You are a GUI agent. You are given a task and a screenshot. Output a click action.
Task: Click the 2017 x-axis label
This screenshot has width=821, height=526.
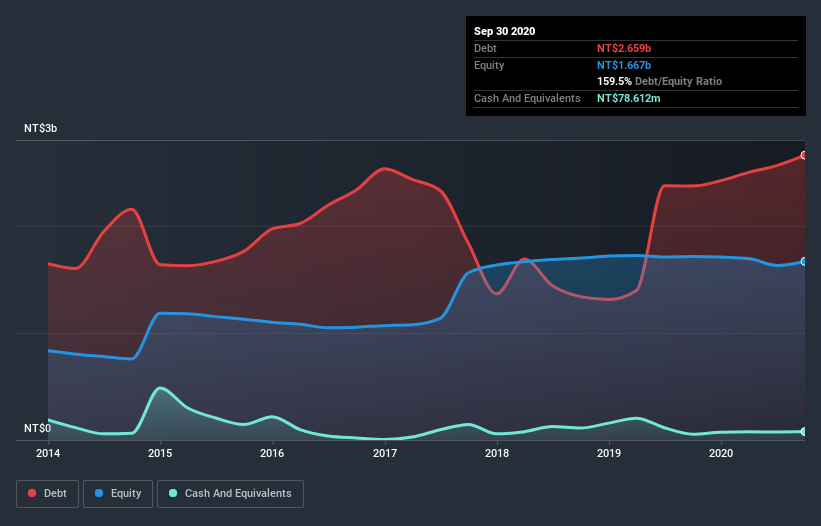(x=384, y=453)
